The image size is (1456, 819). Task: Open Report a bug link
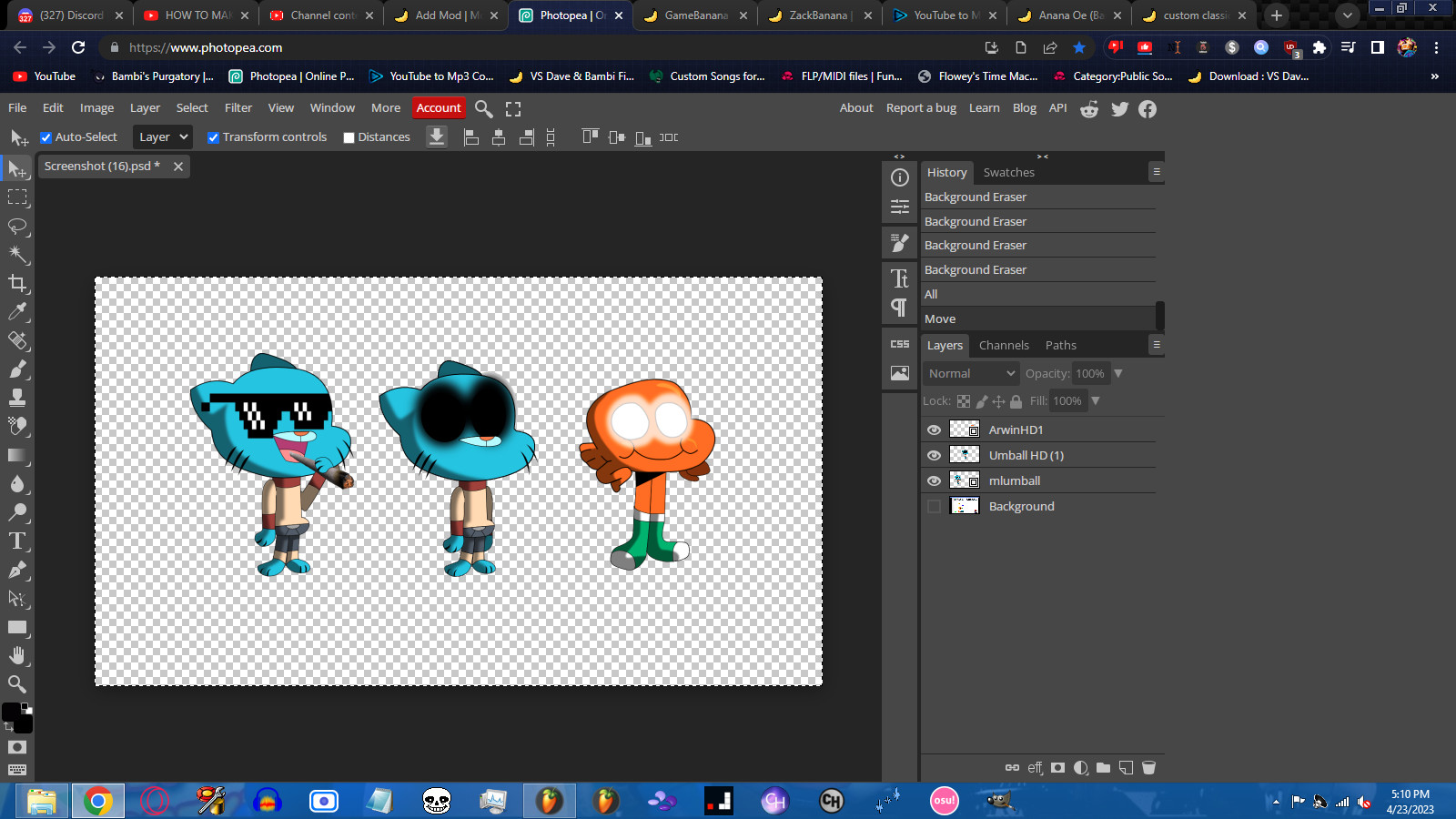point(921,108)
